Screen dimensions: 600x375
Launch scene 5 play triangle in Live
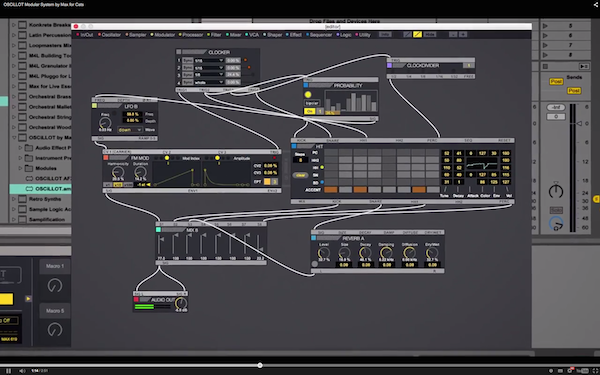tap(545, 26)
